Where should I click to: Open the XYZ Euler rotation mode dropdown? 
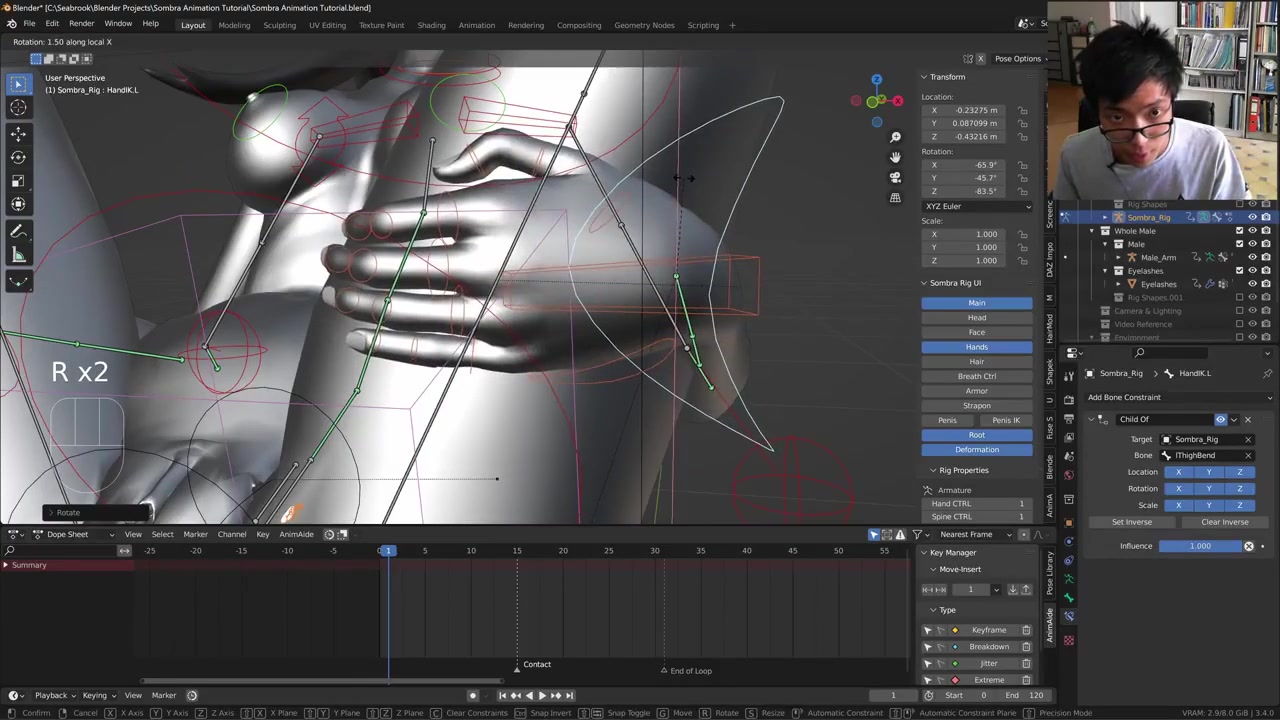977,206
